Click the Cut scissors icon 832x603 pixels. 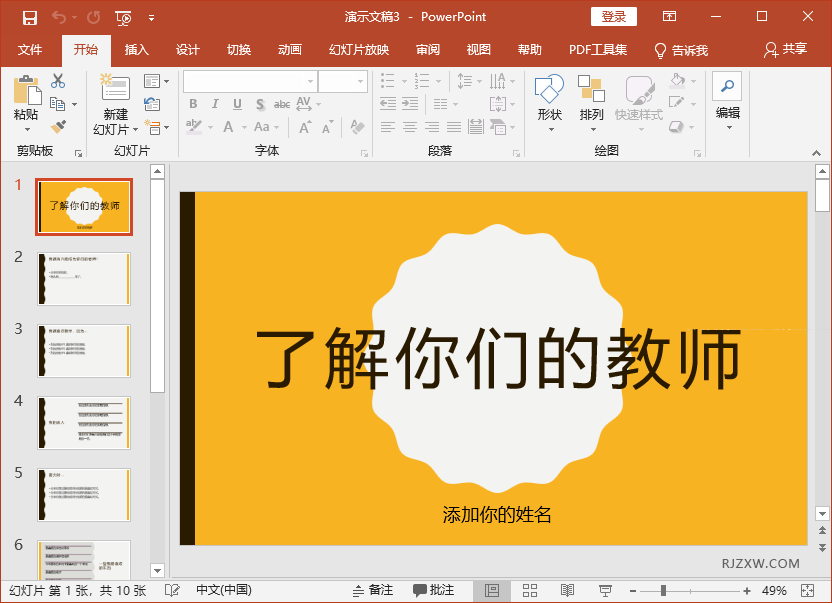pos(58,81)
